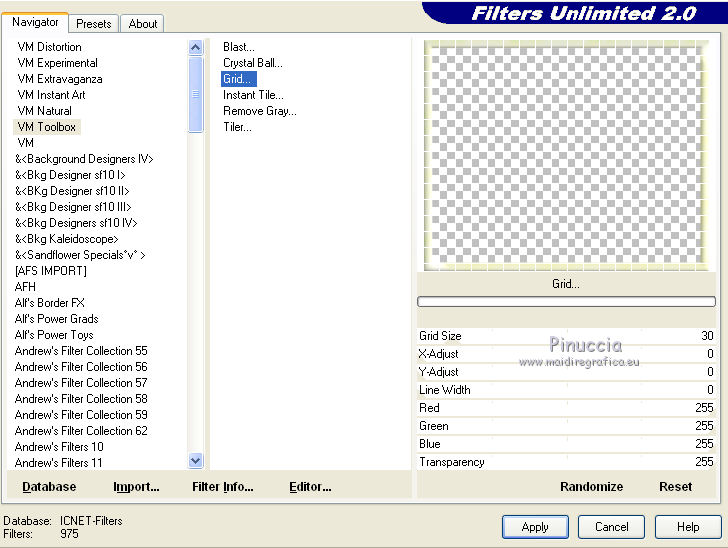The width and height of the screenshot is (728, 548).
Task: Open the About tab
Action: pos(143,24)
